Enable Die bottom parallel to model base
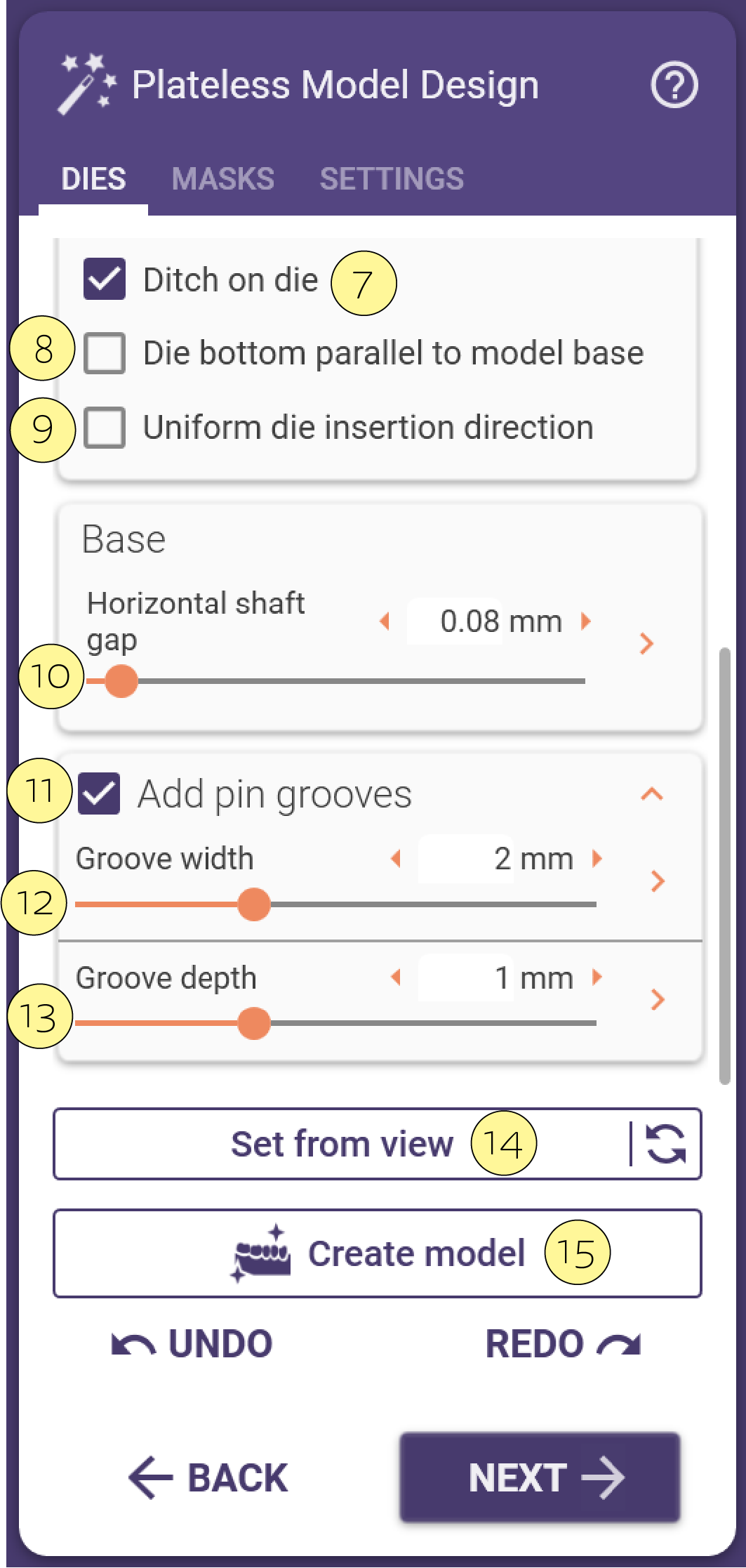The height and width of the screenshot is (1568, 746). 105,353
